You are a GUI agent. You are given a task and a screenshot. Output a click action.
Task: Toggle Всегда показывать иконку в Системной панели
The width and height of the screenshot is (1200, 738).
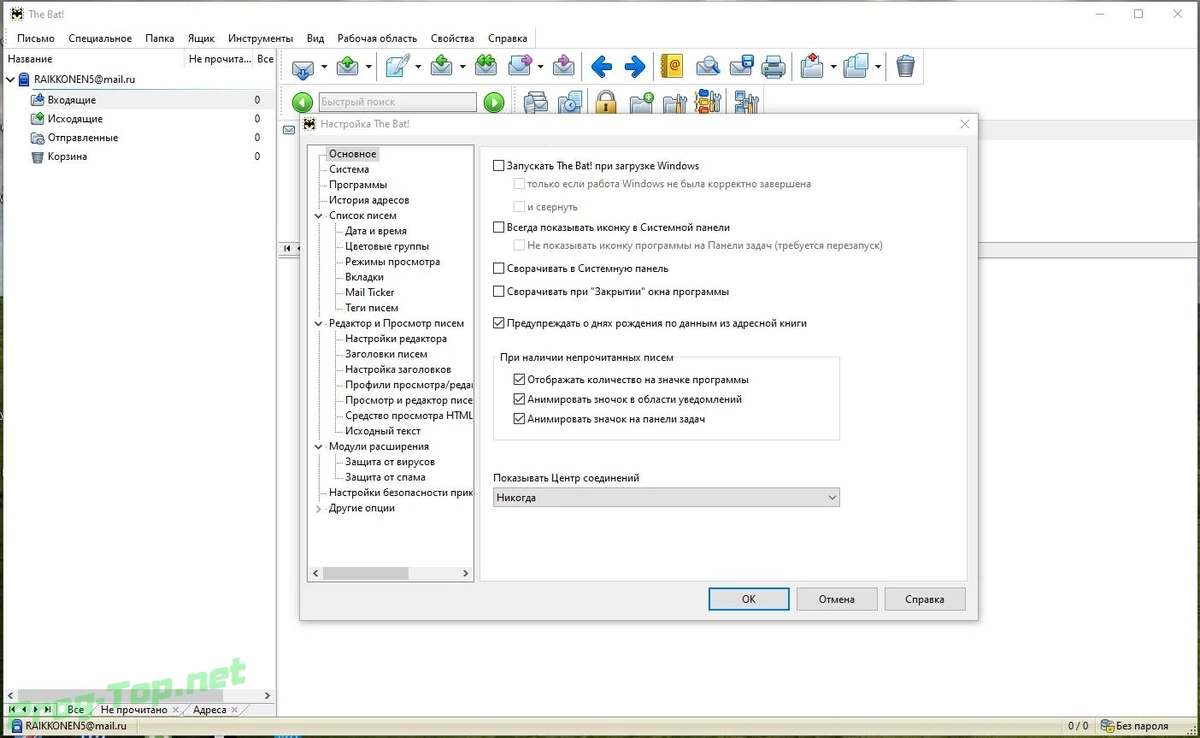(499, 228)
